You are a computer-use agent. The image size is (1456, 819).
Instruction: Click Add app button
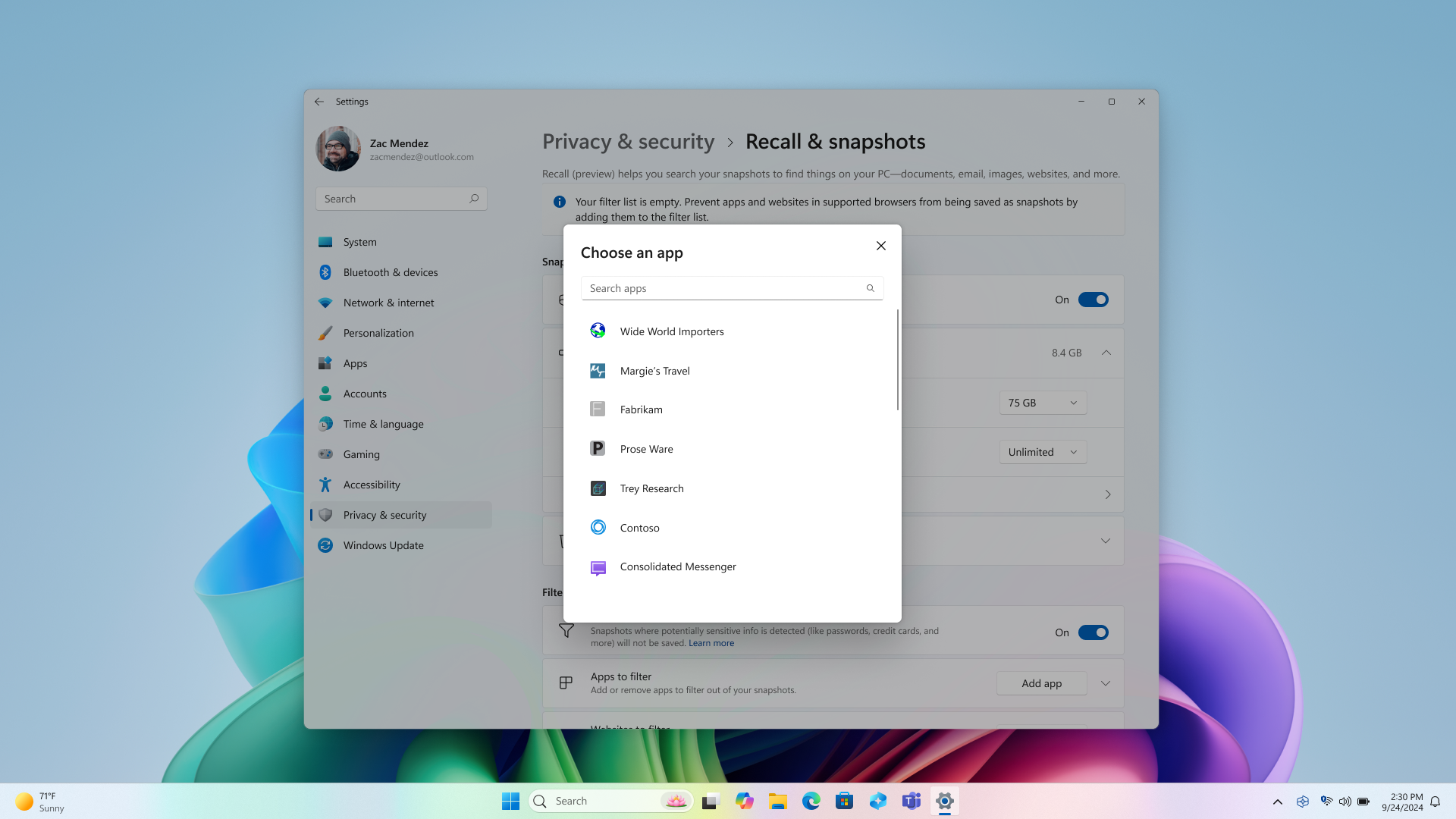coord(1041,683)
